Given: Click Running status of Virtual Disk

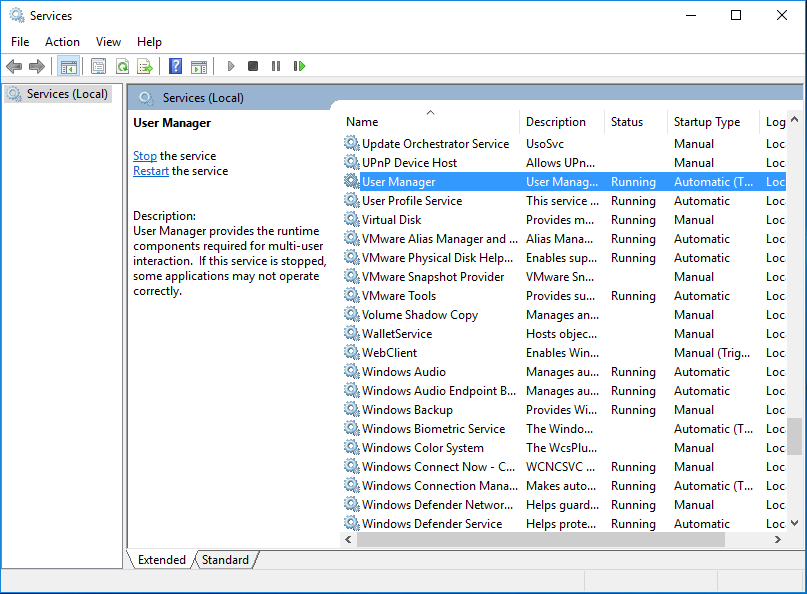Looking at the screenshot, I should tap(633, 220).
